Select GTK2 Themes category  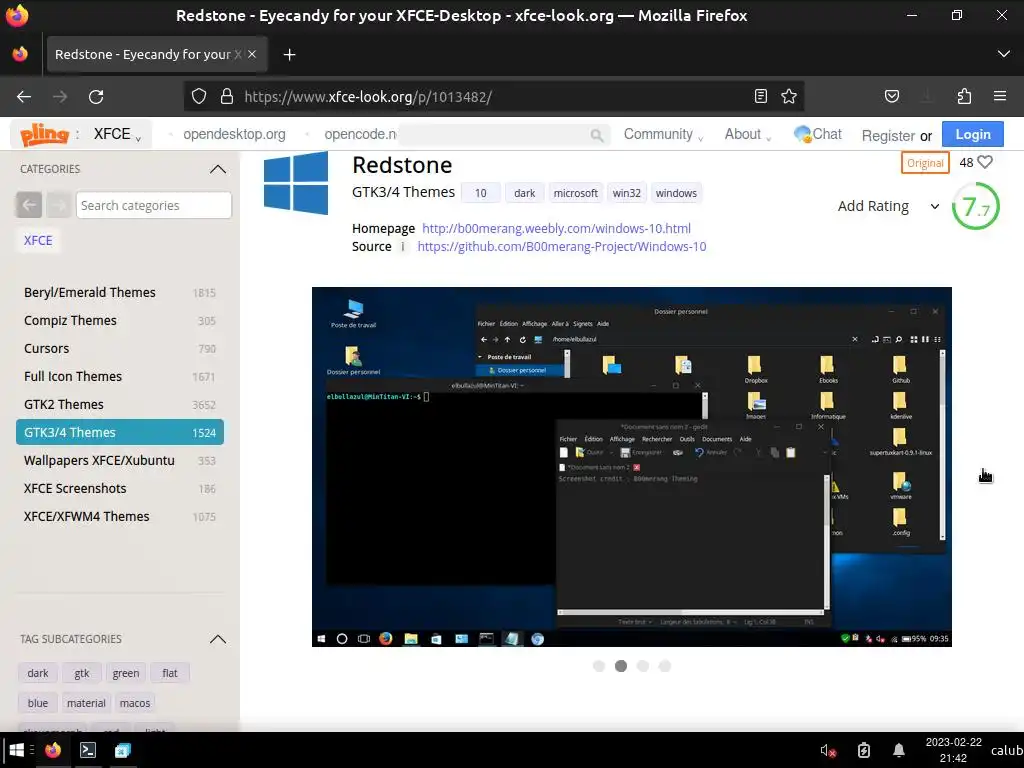point(120,405)
